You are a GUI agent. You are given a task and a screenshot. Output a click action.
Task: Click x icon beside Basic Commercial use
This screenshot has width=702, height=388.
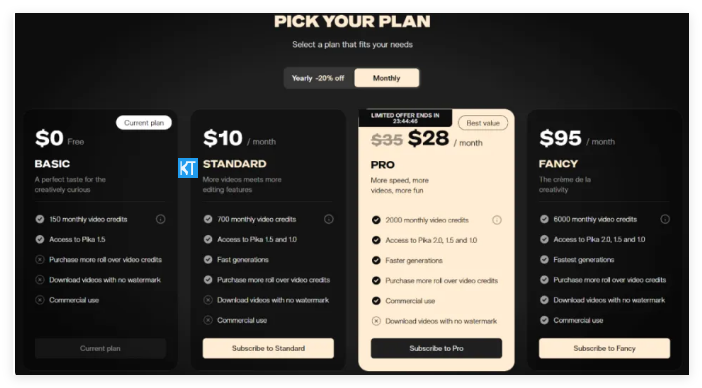40,300
